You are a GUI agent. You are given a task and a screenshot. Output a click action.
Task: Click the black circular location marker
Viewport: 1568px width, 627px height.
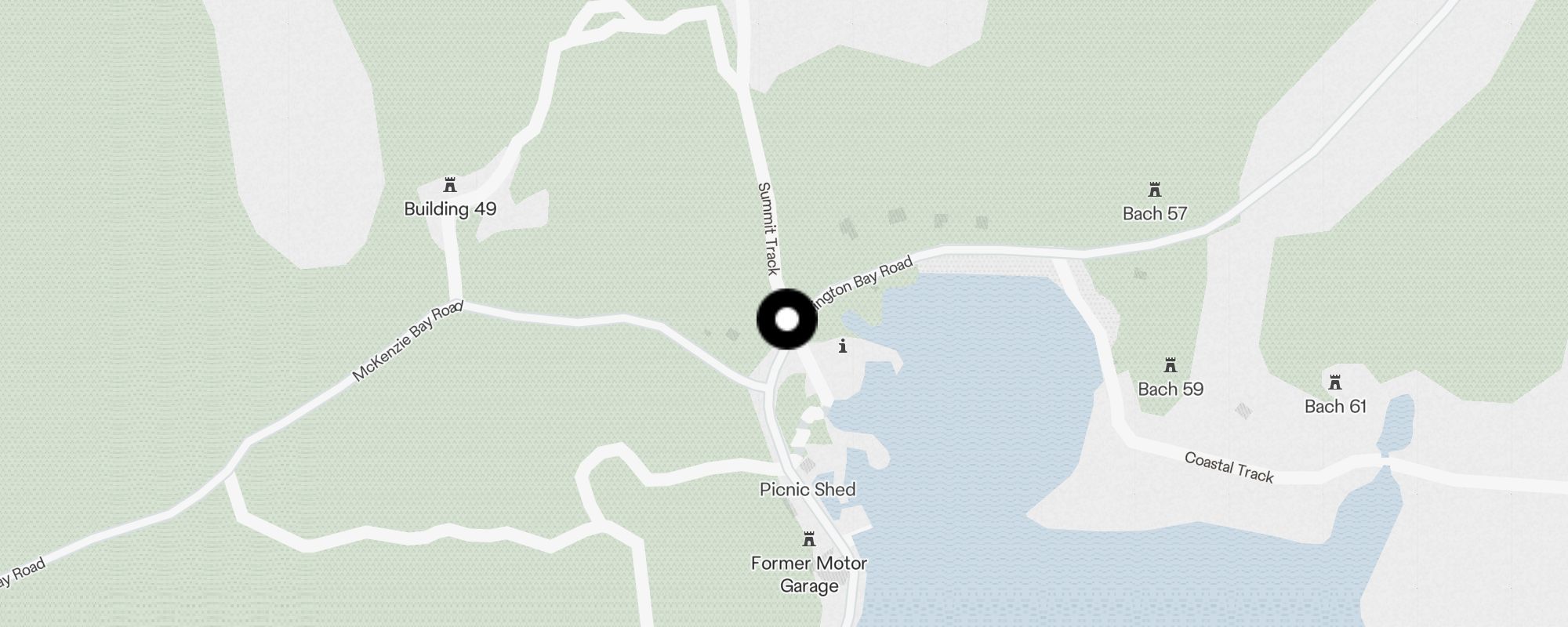(x=787, y=319)
